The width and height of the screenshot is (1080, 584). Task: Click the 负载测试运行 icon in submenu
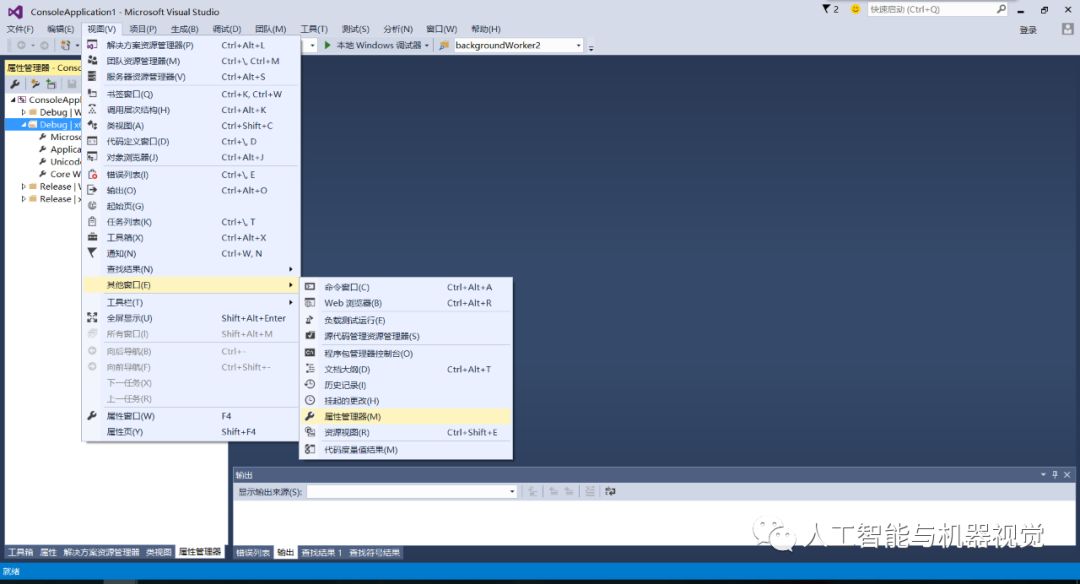pos(310,320)
